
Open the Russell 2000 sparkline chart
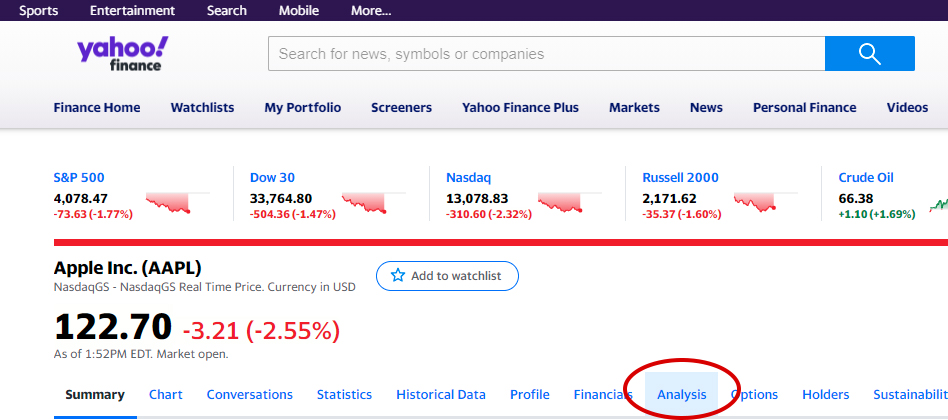click(766, 202)
